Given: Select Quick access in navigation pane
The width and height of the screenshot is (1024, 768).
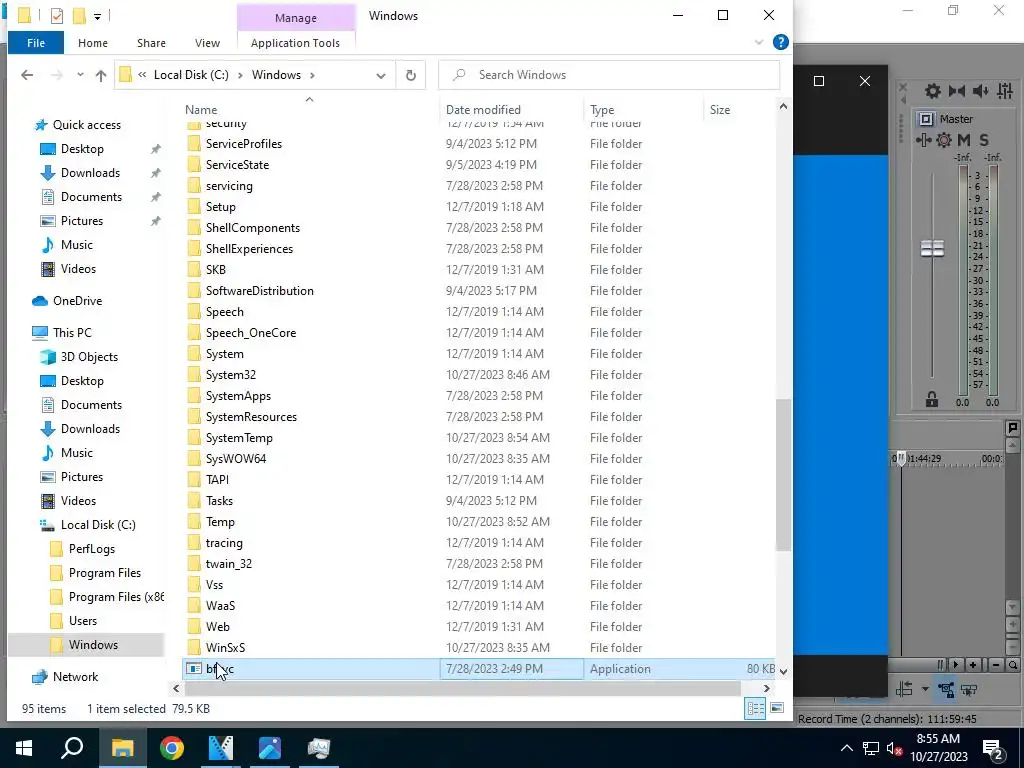Looking at the screenshot, I should click(x=86, y=125).
